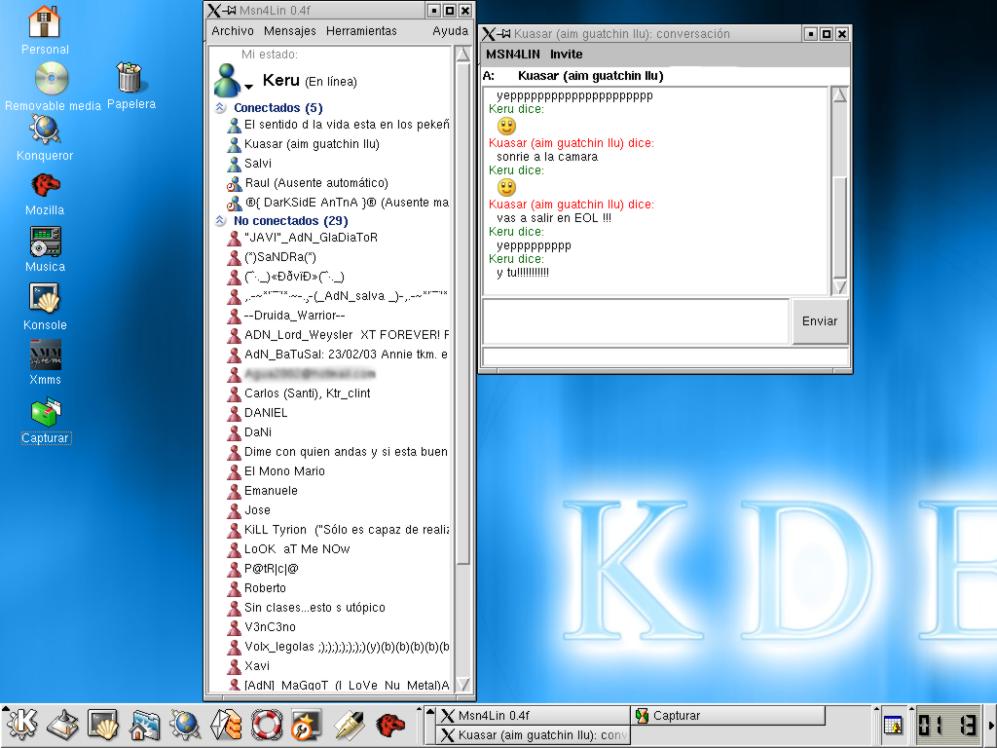This screenshot has width=997, height=748.
Task: Open the Ayuda menu
Action: tap(449, 31)
